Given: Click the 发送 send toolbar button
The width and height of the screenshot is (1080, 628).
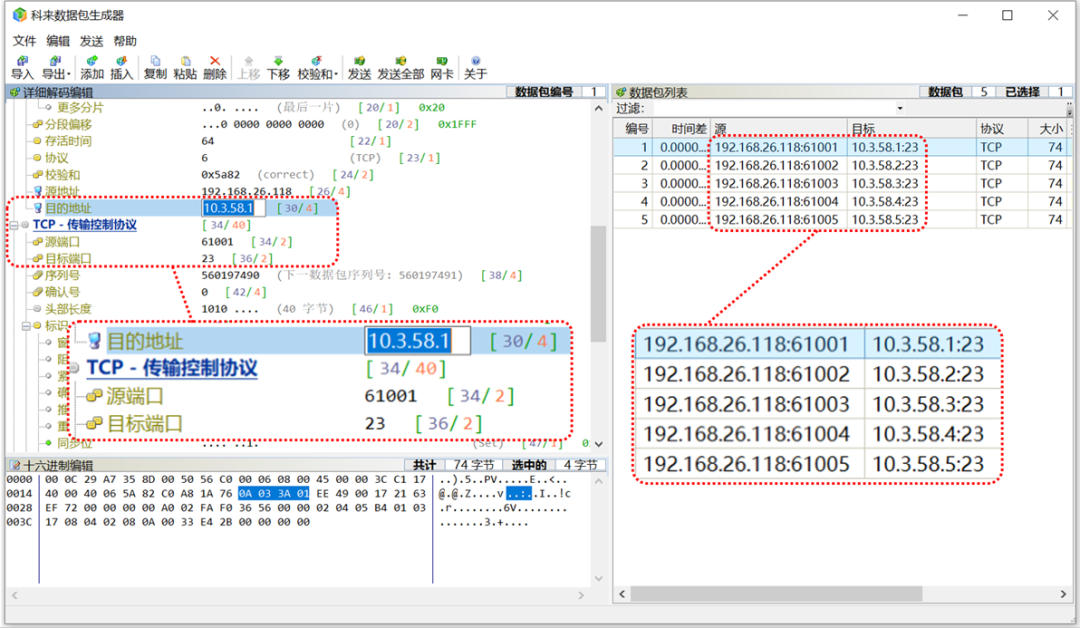Looking at the screenshot, I should click(x=359, y=66).
